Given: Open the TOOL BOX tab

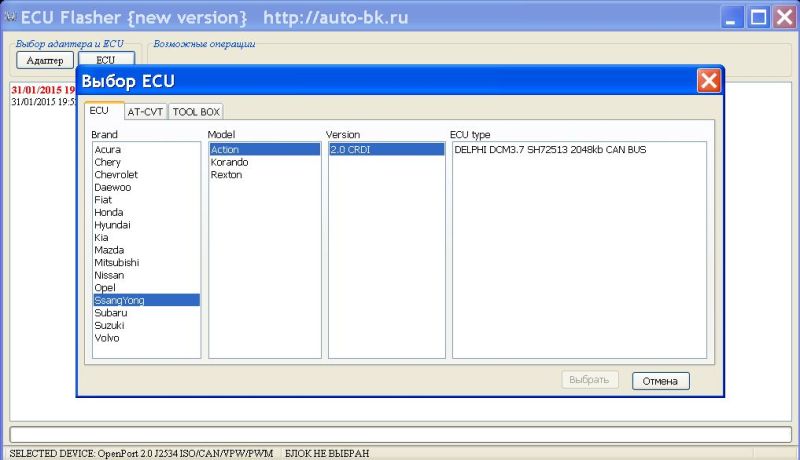Looking at the screenshot, I should point(196,112).
